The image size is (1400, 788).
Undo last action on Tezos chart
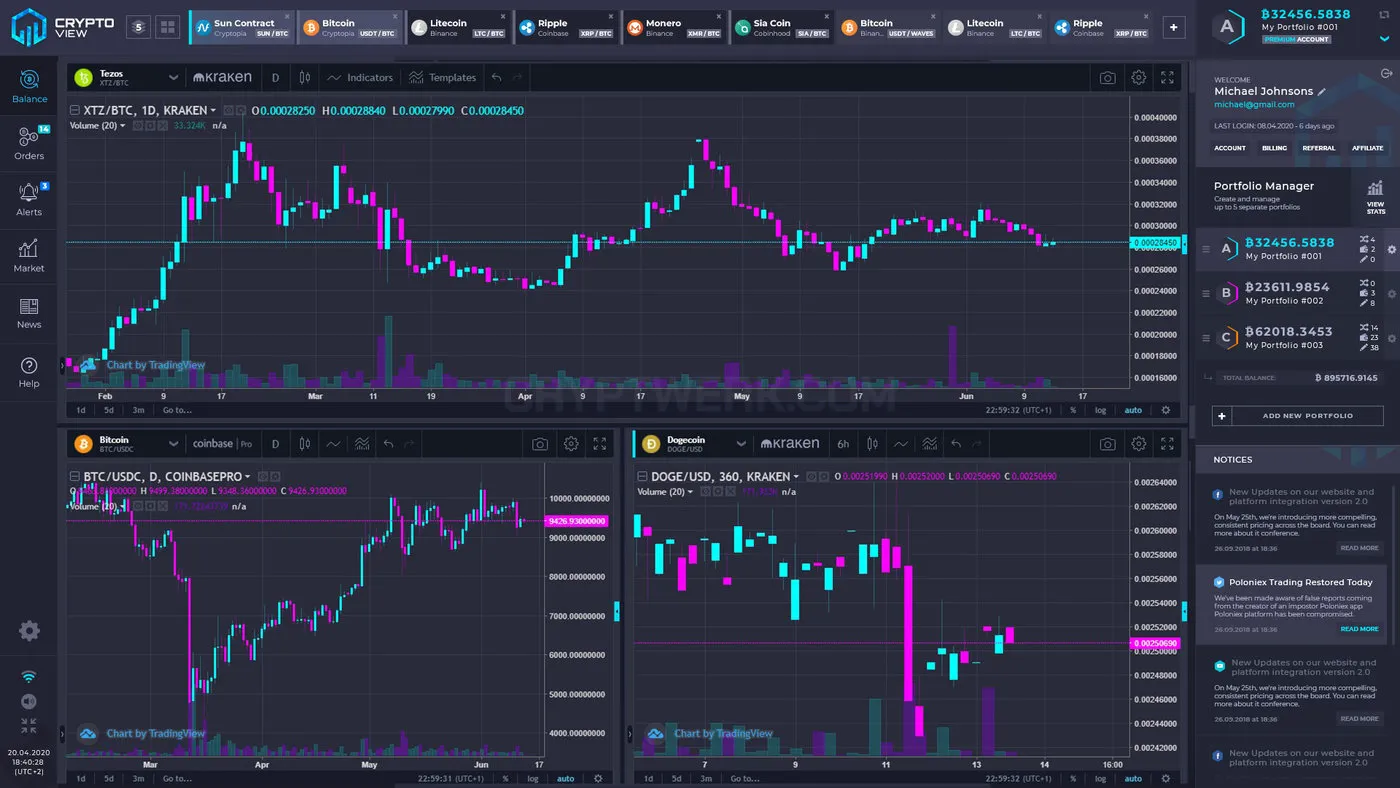pyautogui.click(x=497, y=77)
